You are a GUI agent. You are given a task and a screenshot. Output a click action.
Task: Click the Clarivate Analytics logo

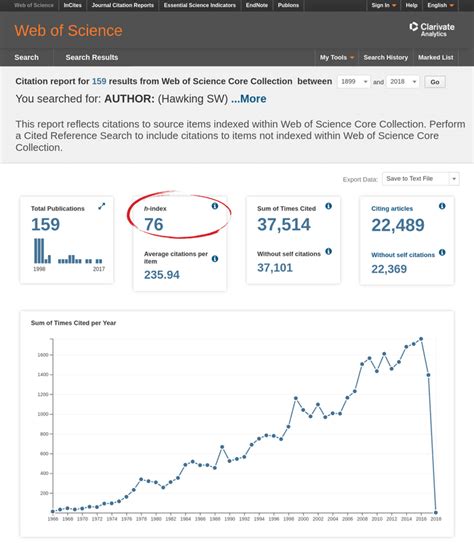point(432,29)
